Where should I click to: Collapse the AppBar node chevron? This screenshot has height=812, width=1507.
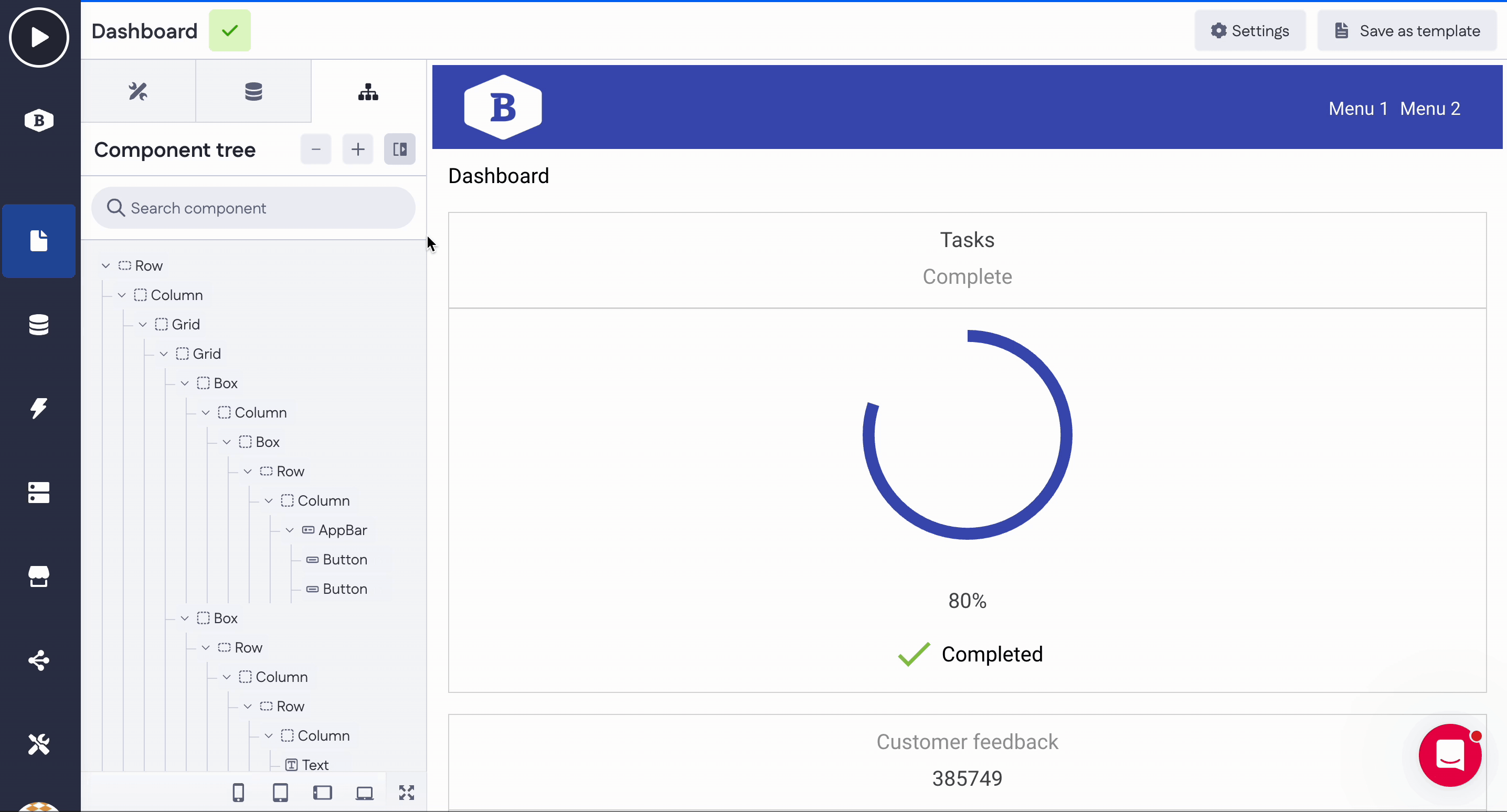290,530
